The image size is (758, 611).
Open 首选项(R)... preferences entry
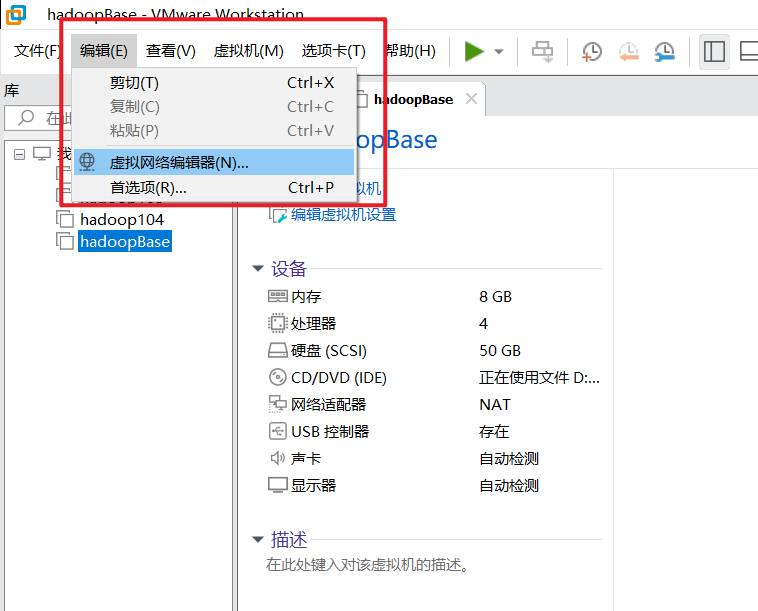tap(214, 188)
